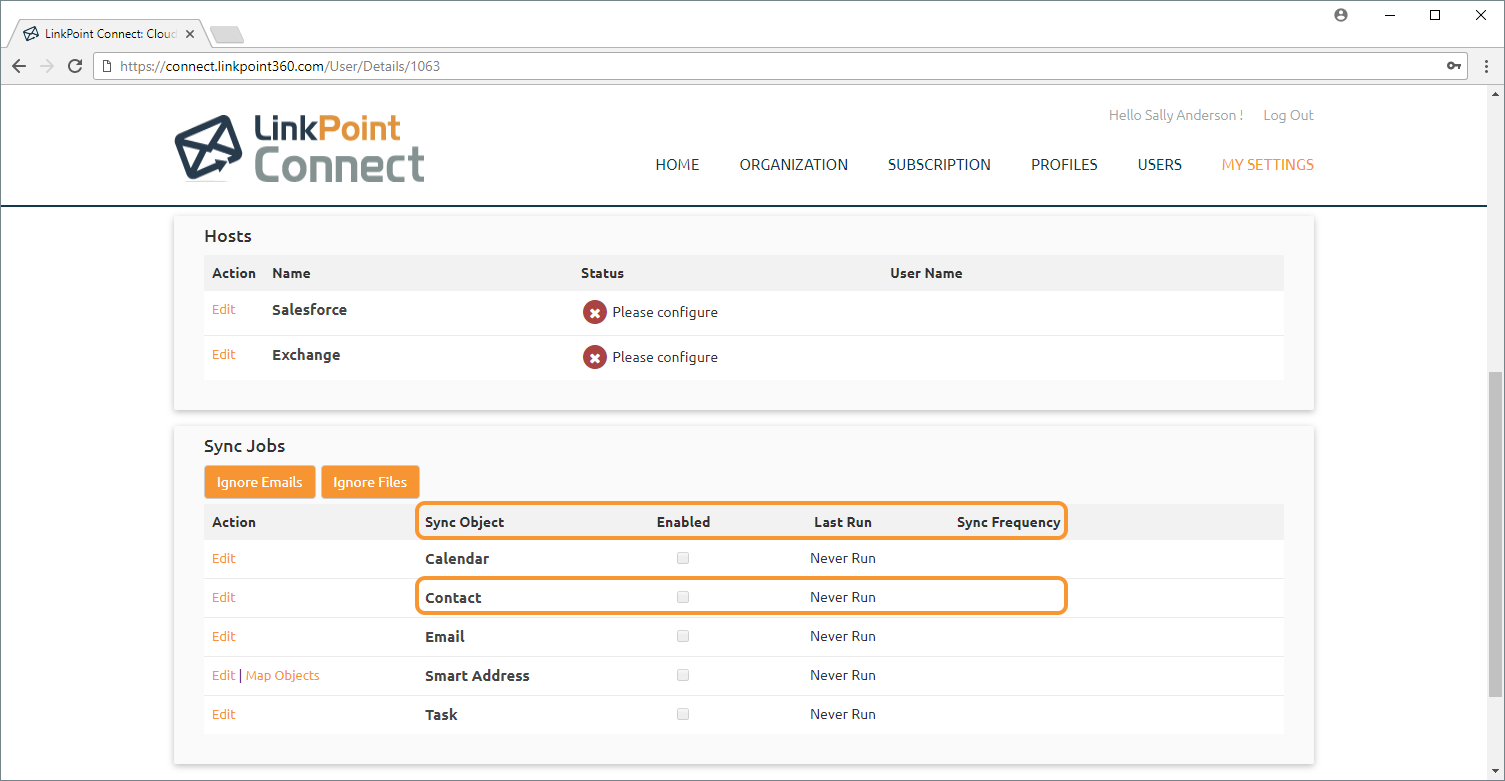
Task: Click the saved password key icon
Action: click(x=1453, y=66)
